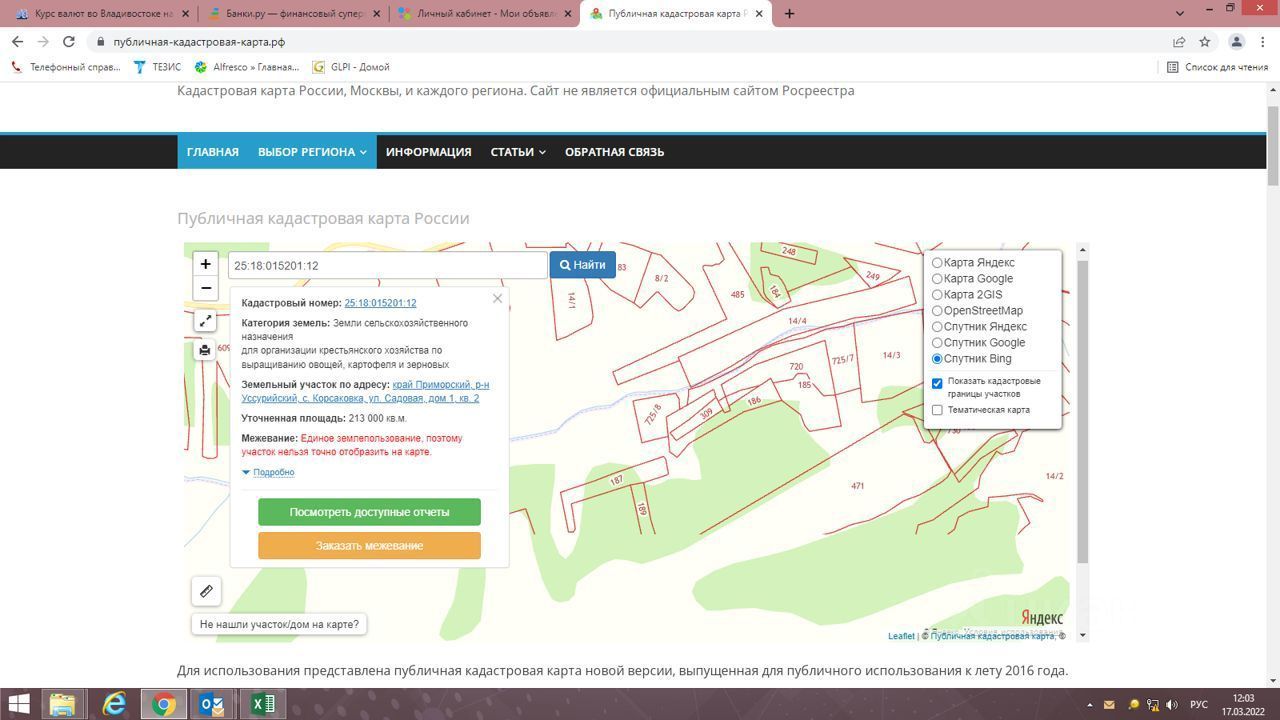Expand ВЫБОР РЕГИОНА dropdown menu
The image size is (1280, 720).
312,152
